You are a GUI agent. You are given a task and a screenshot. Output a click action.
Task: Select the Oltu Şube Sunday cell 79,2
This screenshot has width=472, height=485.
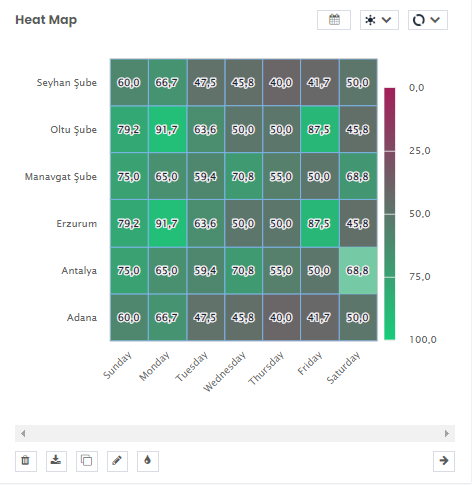[x=129, y=129]
